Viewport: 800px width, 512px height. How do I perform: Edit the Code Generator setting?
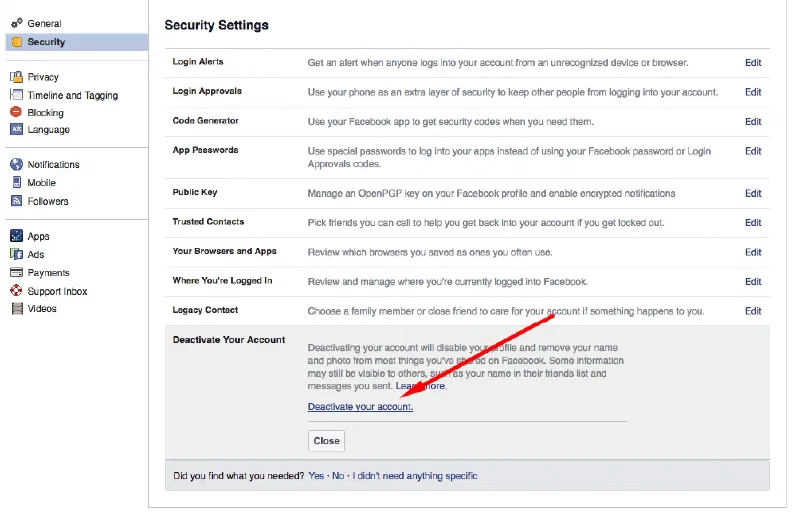pos(753,122)
